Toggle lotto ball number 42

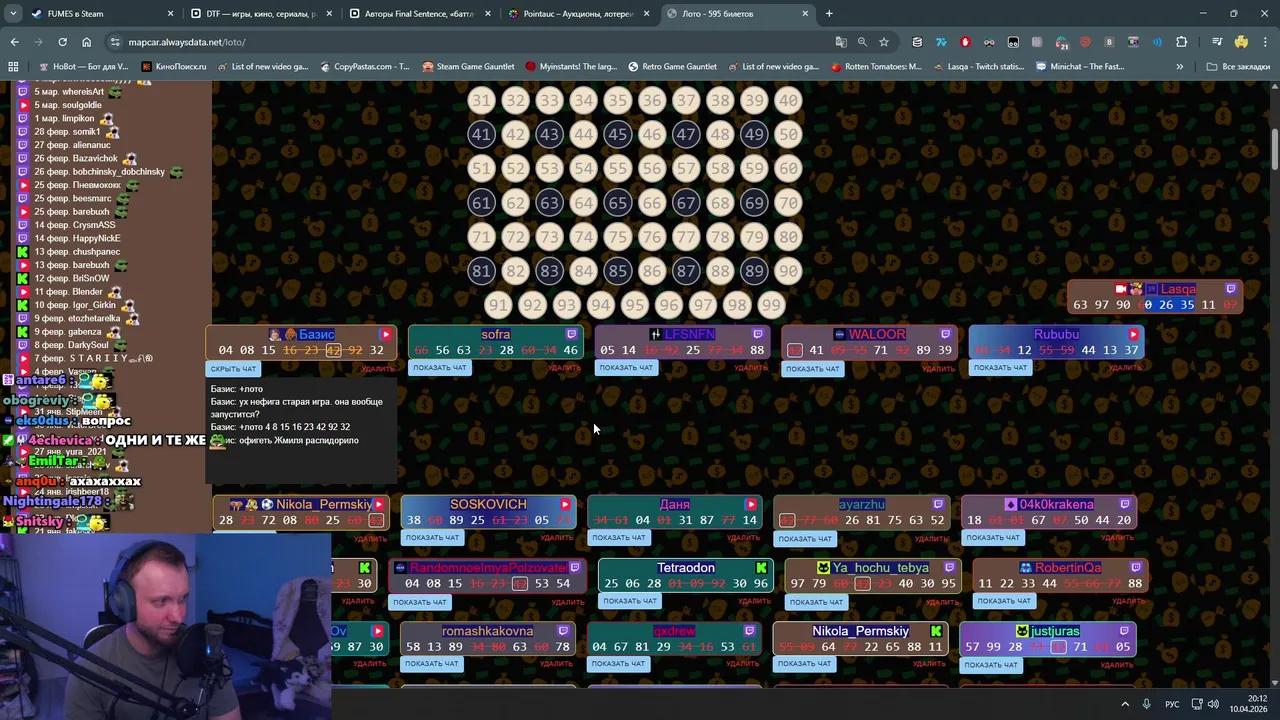tap(515, 135)
